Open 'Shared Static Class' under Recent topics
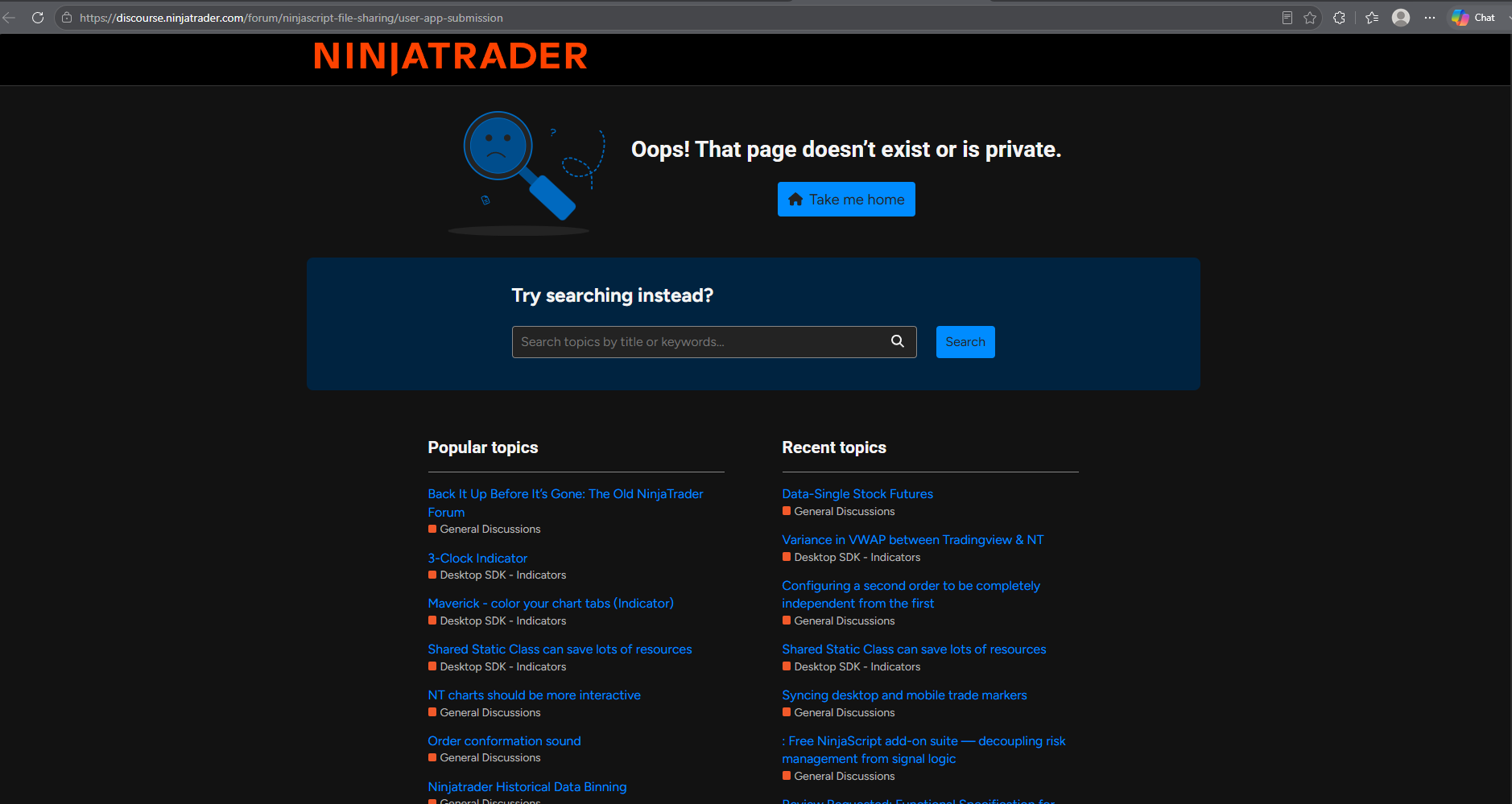Viewport: 1512px width, 804px height. pyautogui.click(x=914, y=649)
